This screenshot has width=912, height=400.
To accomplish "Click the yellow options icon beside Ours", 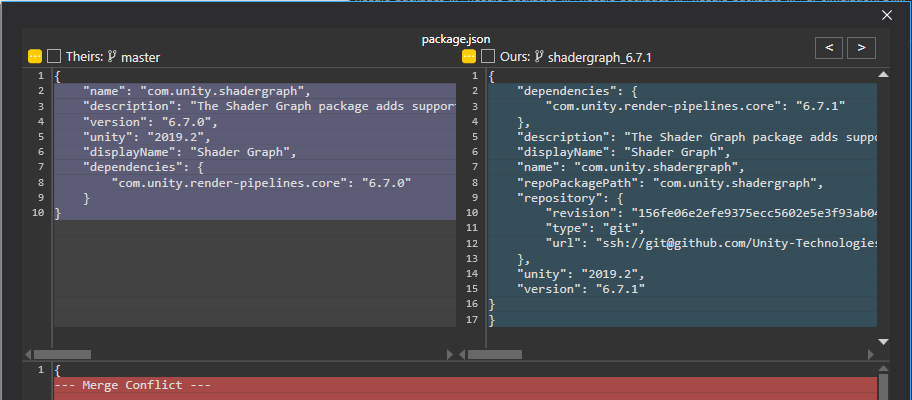I will pos(469,56).
